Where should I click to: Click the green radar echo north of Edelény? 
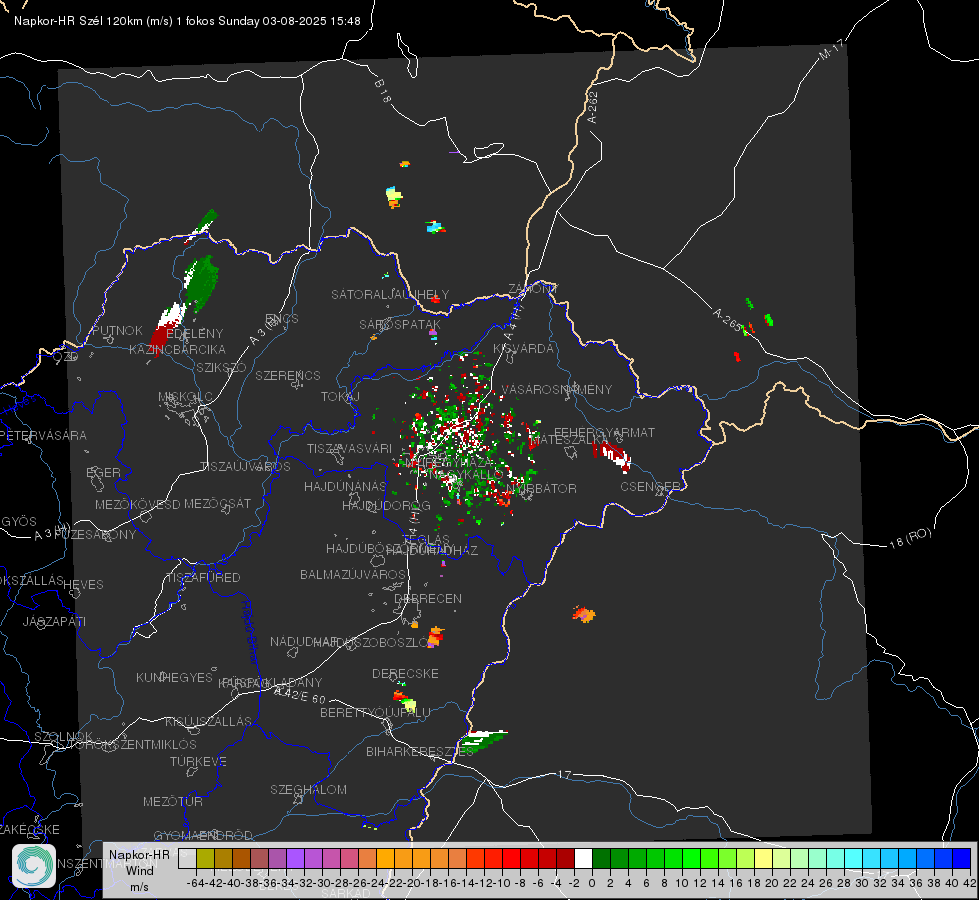coord(201,282)
